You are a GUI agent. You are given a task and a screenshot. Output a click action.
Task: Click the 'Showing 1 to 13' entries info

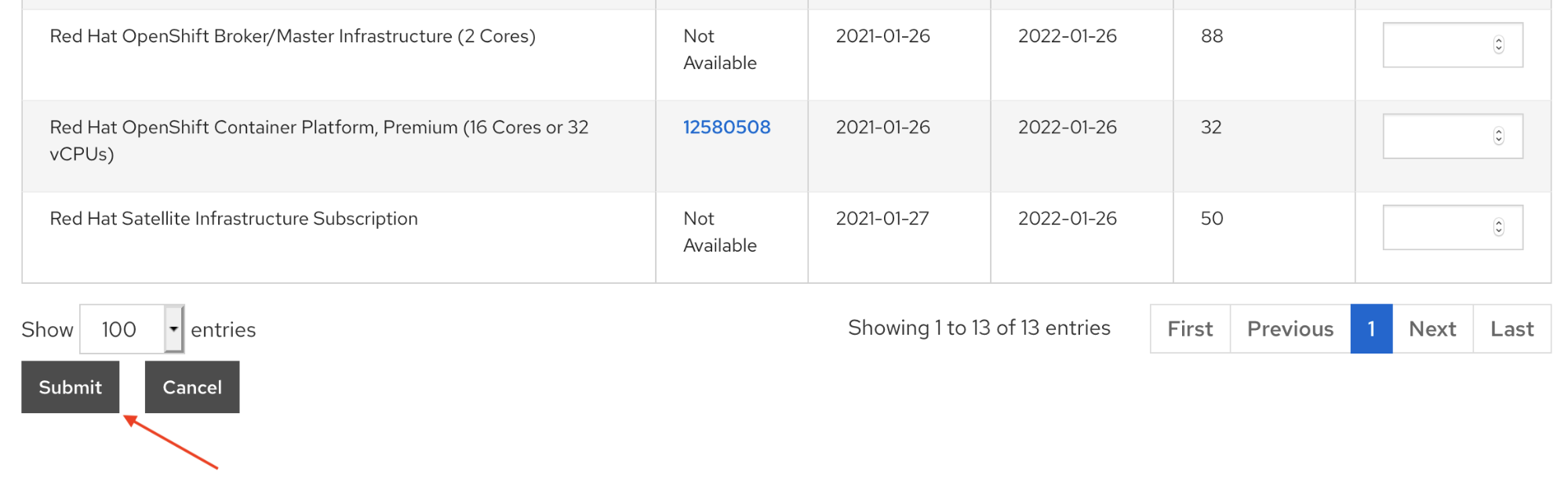[979, 328]
